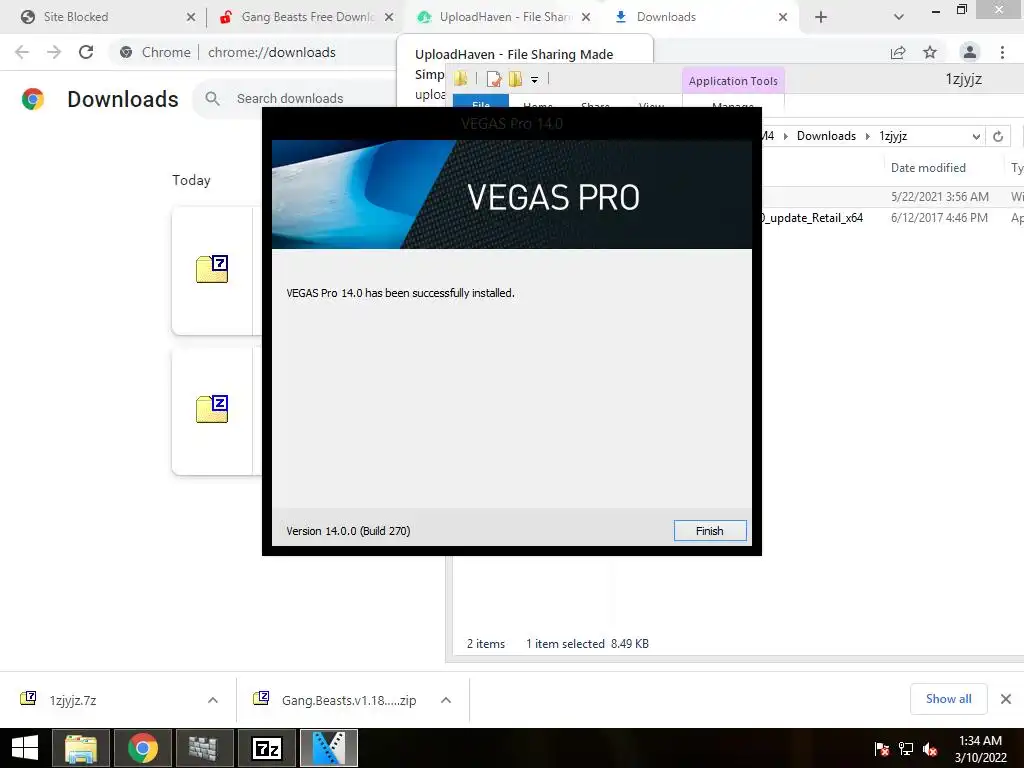Screen dimensions: 1024x768
Task: Go back in Chrome
Action: 22,52
